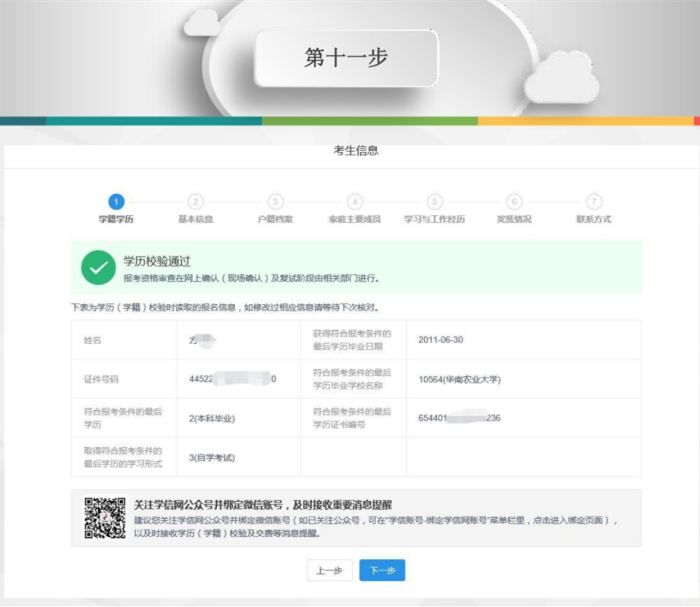The width and height of the screenshot is (700, 607).
Task: Click the 学信网 QR code image
Action: [104, 517]
